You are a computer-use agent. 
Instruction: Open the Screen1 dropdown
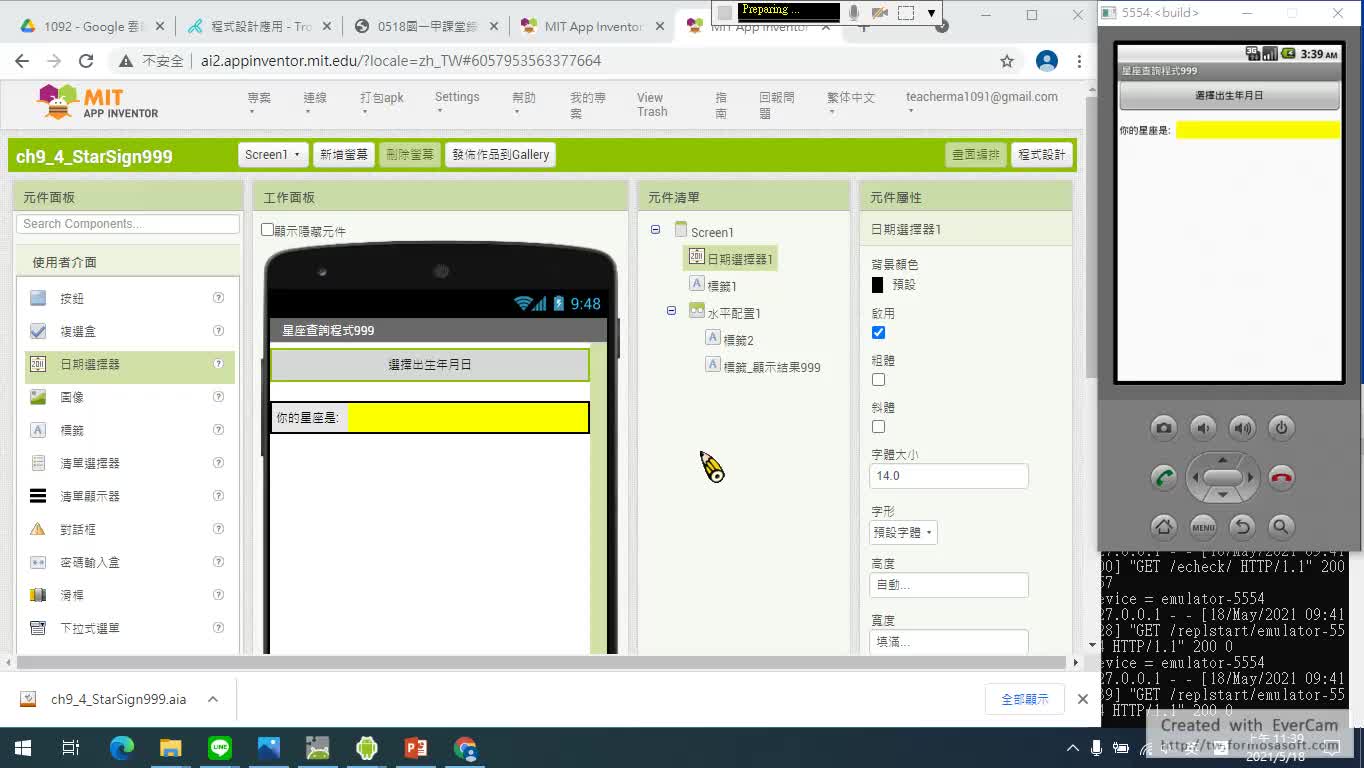273,155
